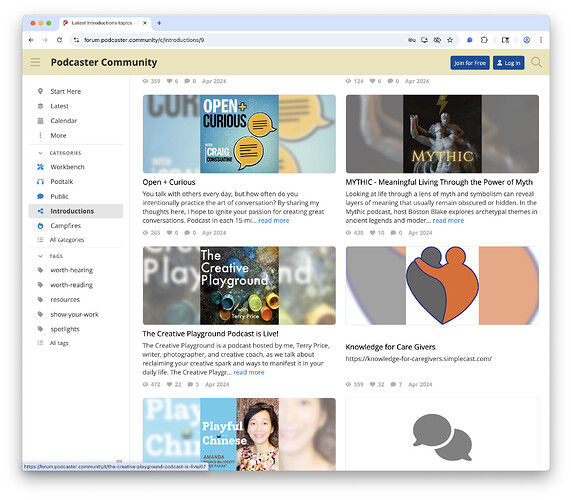Bookmark this page with star icon

click(450, 40)
